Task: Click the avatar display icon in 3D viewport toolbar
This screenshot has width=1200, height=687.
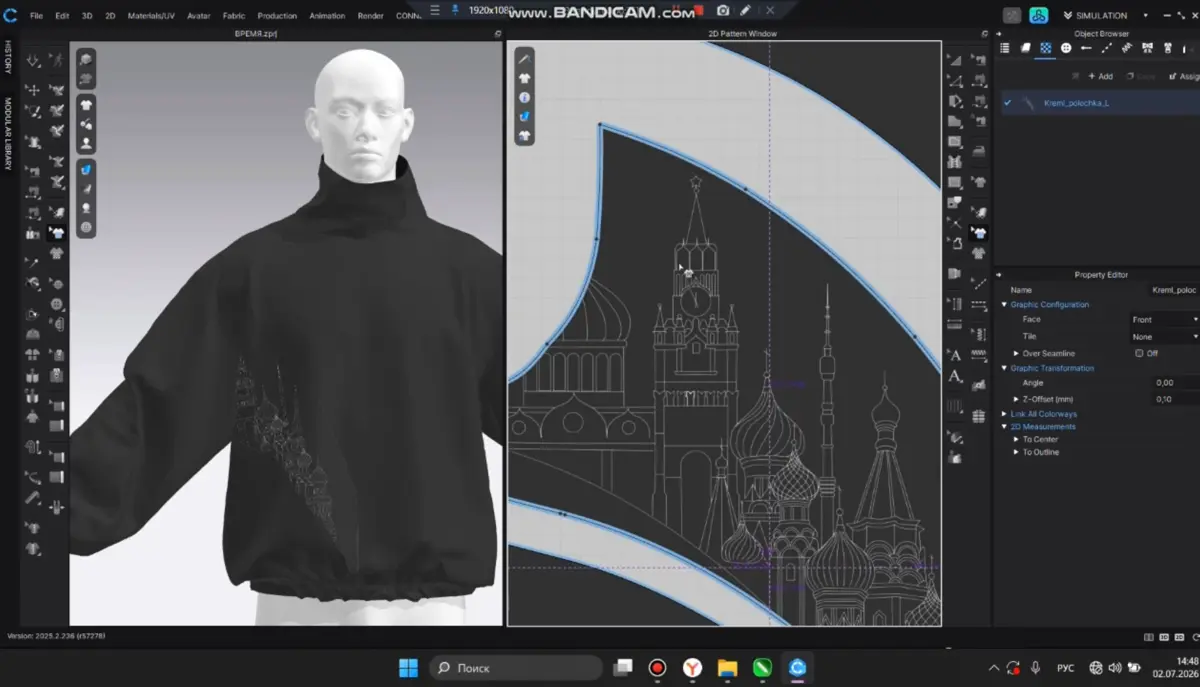Action: pos(86,144)
